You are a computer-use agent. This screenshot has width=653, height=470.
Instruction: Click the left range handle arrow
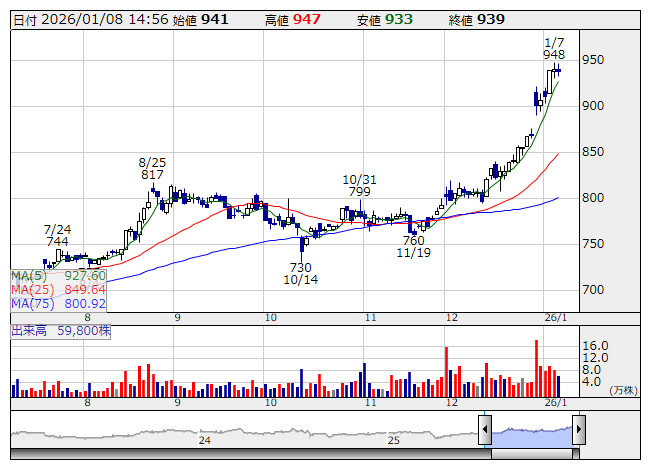tap(485, 431)
